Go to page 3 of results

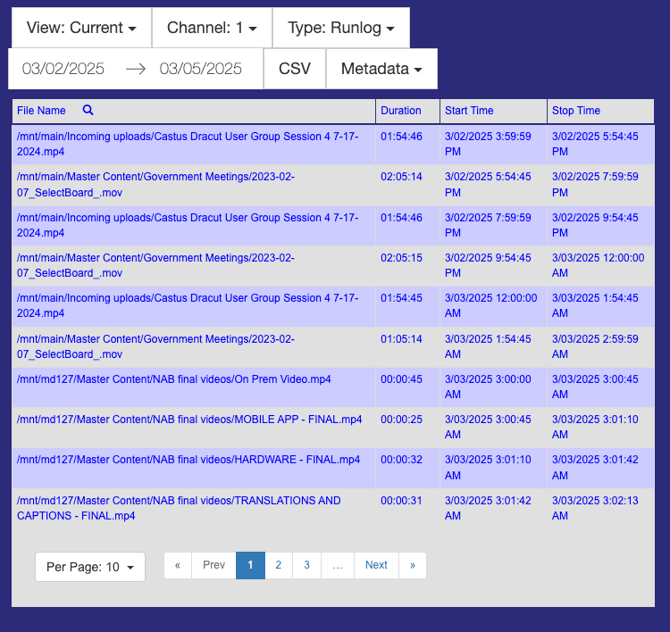pos(307,565)
